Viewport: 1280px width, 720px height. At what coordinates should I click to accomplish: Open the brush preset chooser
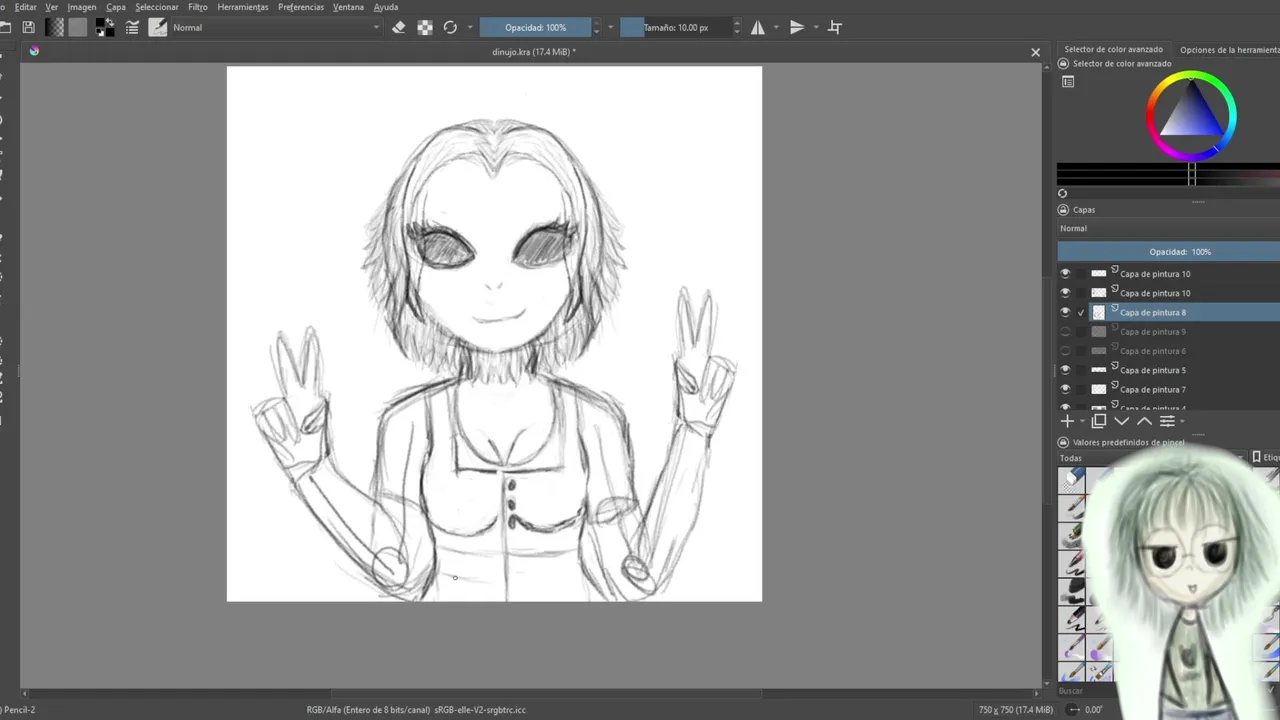[x=158, y=28]
